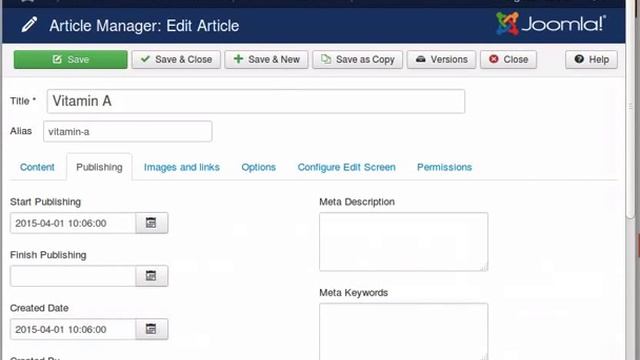640x360 pixels.
Task: Select the Publishing tab
Action: coord(99,167)
